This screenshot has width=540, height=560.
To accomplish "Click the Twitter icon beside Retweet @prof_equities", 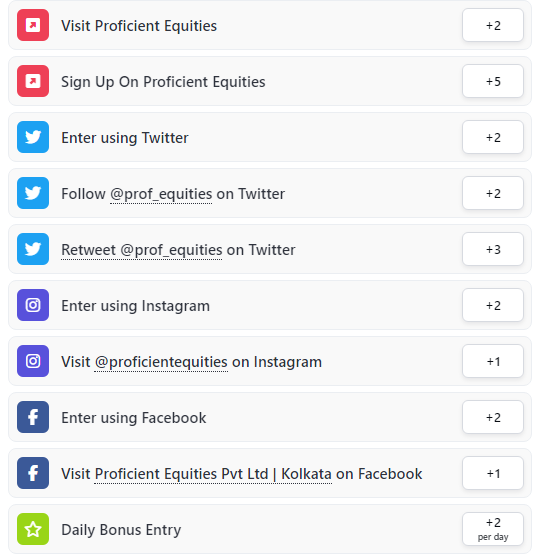I will [x=33, y=249].
